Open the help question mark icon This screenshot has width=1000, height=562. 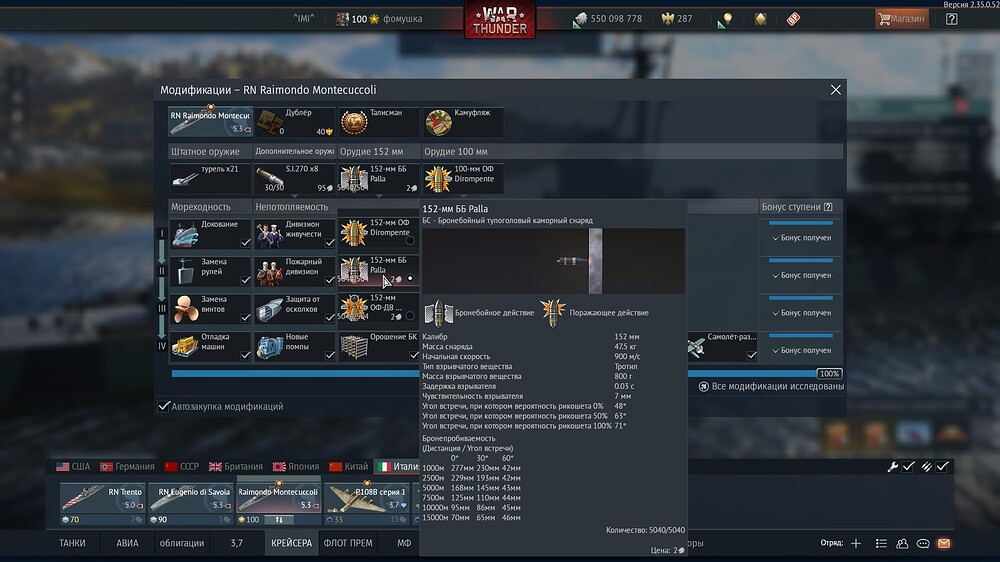952,19
